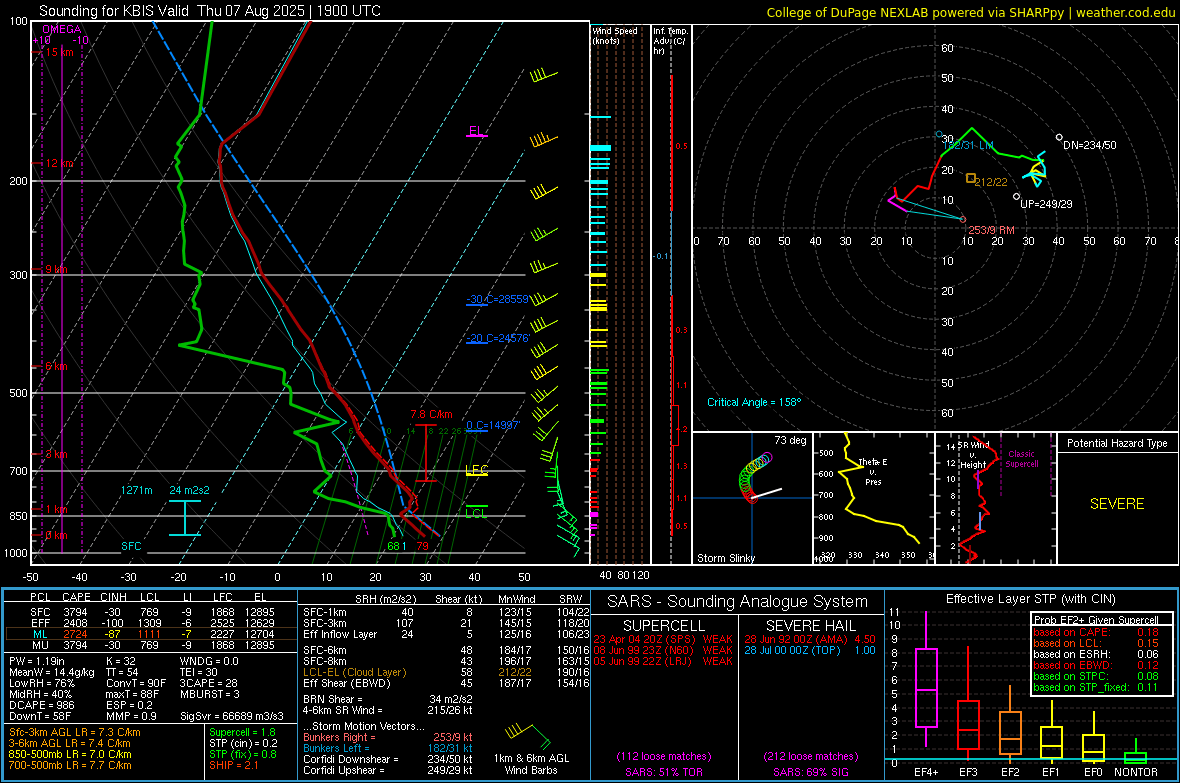This screenshot has height=783, width=1180.
Task: Click the 'SARS: 51% TOR' result
Action: click(664, 772)
